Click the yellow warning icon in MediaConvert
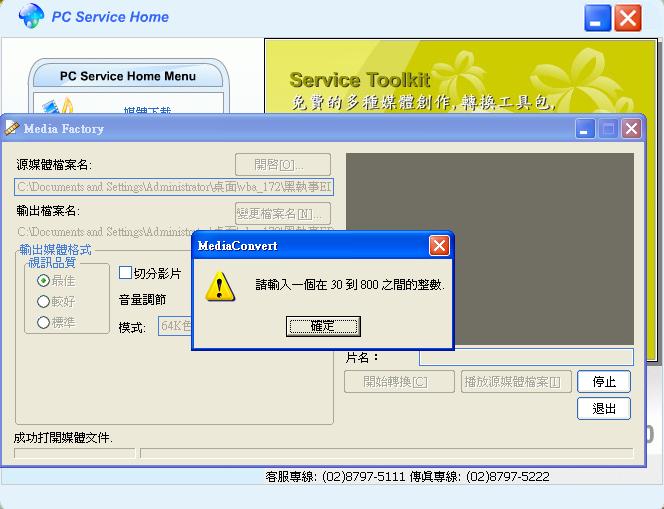The image size is (664, 509). [219, 286]
